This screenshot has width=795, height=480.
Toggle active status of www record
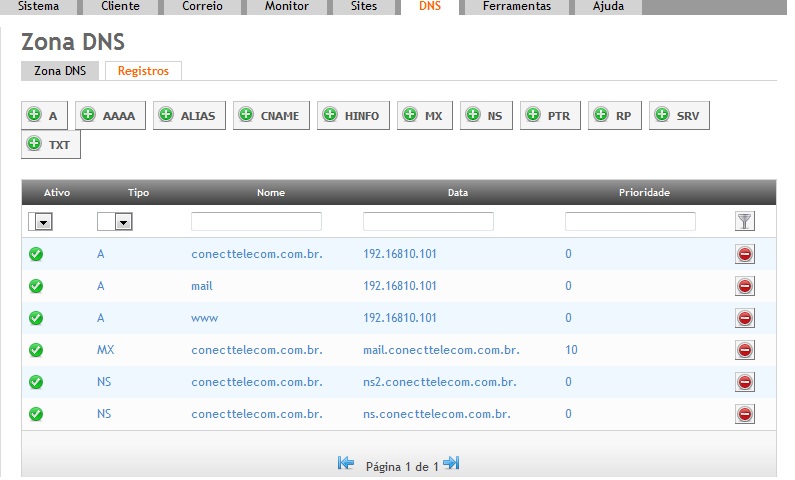[36, 318]
